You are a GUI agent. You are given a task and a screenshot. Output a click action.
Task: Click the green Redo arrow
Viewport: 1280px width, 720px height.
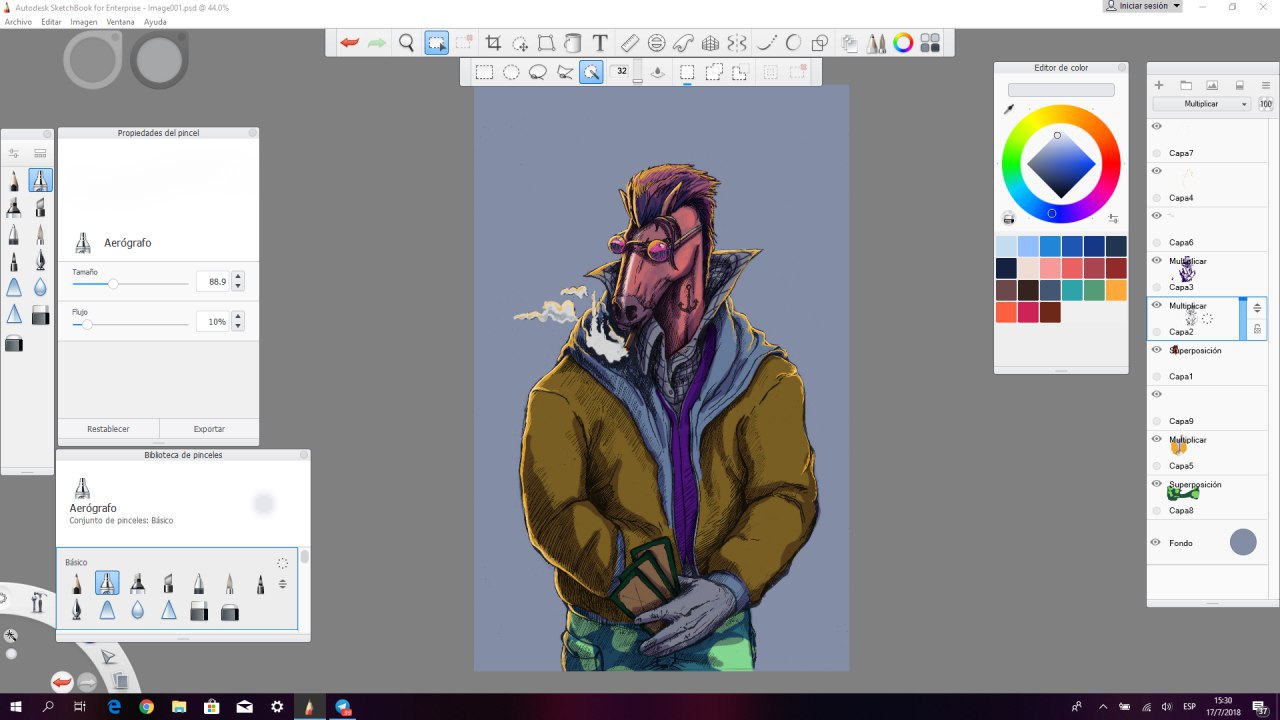click(x=376, y=43)
